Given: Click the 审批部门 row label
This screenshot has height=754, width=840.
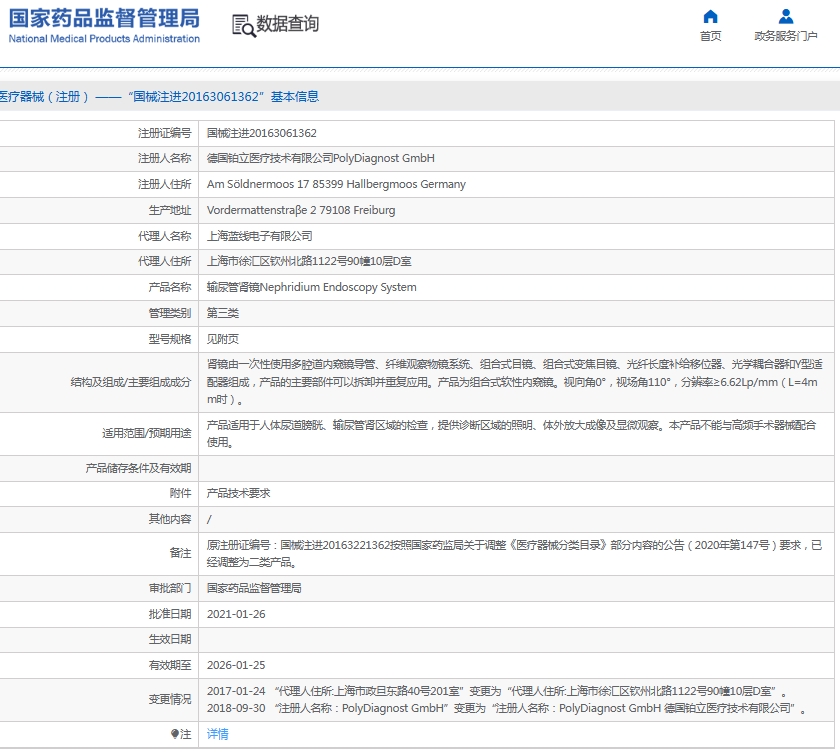Looking at the screenshot, I should tap(170, 588).
